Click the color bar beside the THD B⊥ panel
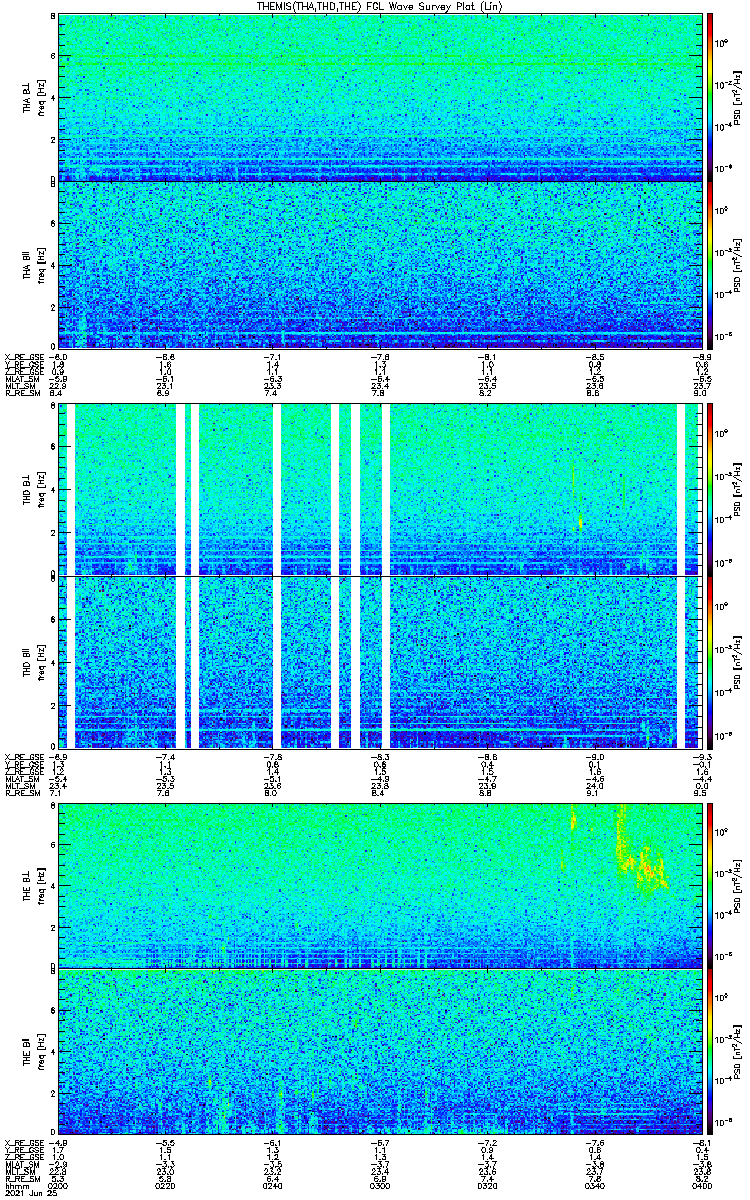 [x=711, y=489]
